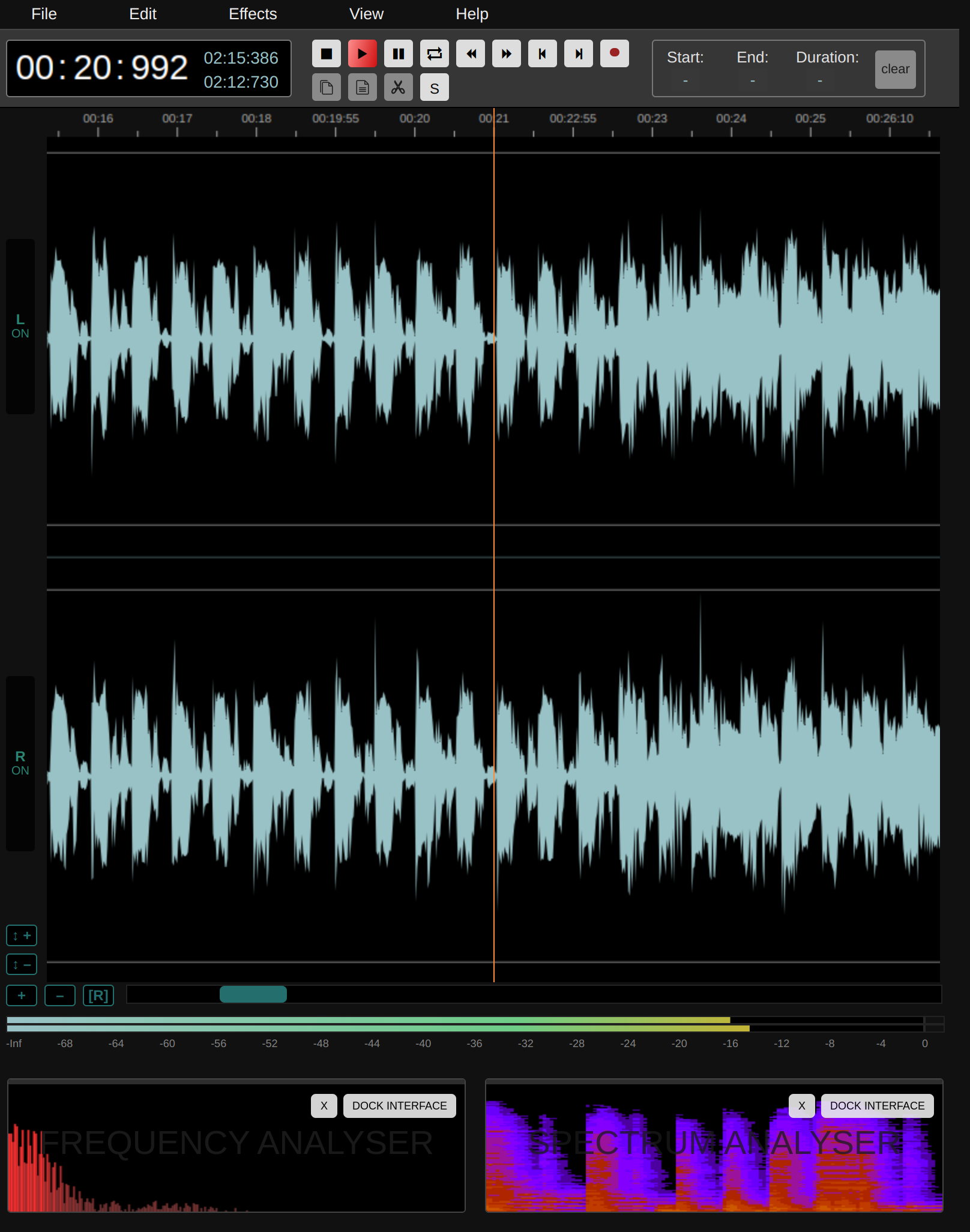The image size is (970, 1232).
Task: Dock the Frequency Analyser interface
Action: [400, 1106]
